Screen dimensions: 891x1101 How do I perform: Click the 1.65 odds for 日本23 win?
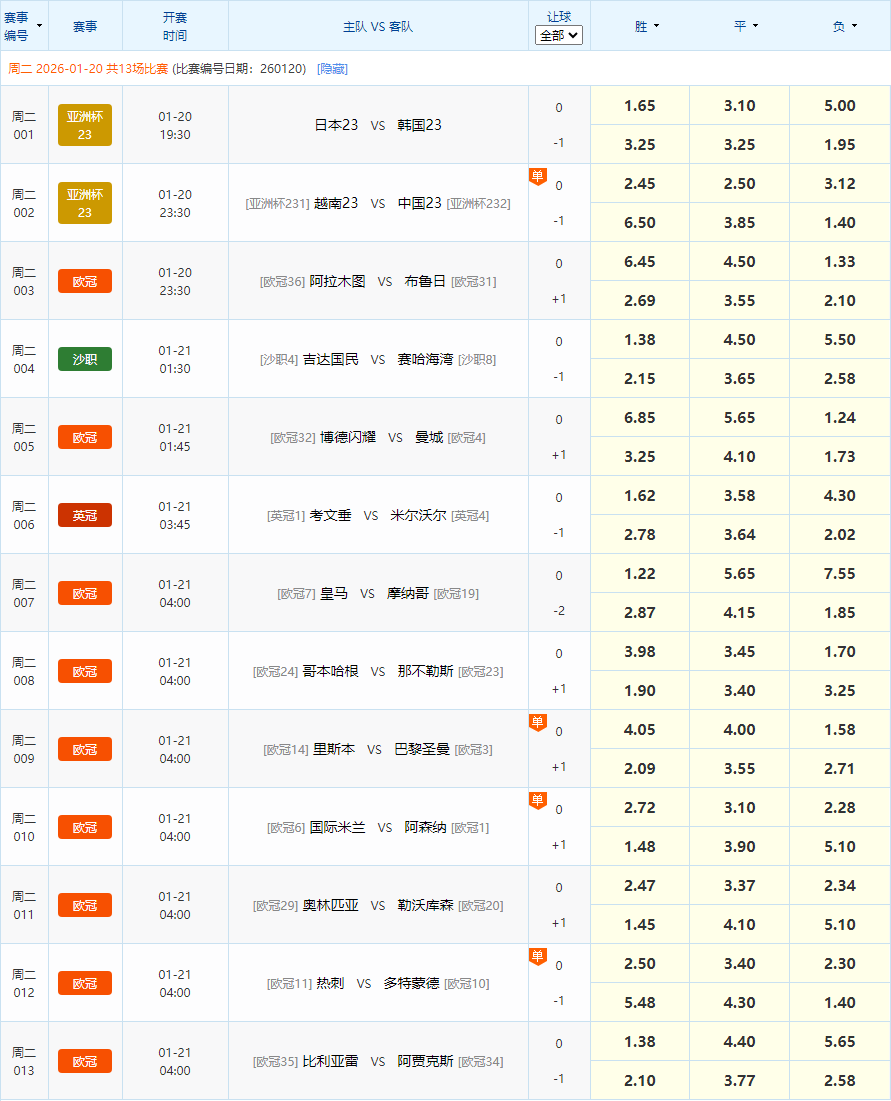(x=639, y=105)
